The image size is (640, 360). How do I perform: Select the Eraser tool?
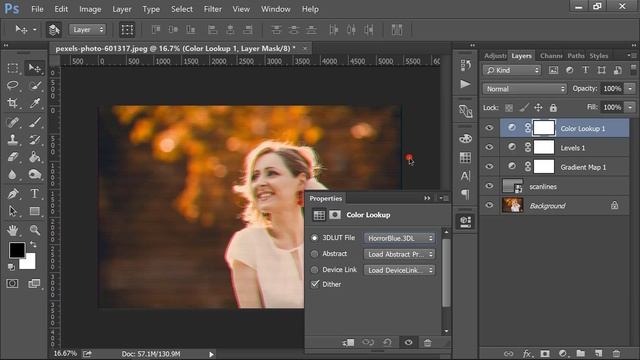[x=13, y=157]
